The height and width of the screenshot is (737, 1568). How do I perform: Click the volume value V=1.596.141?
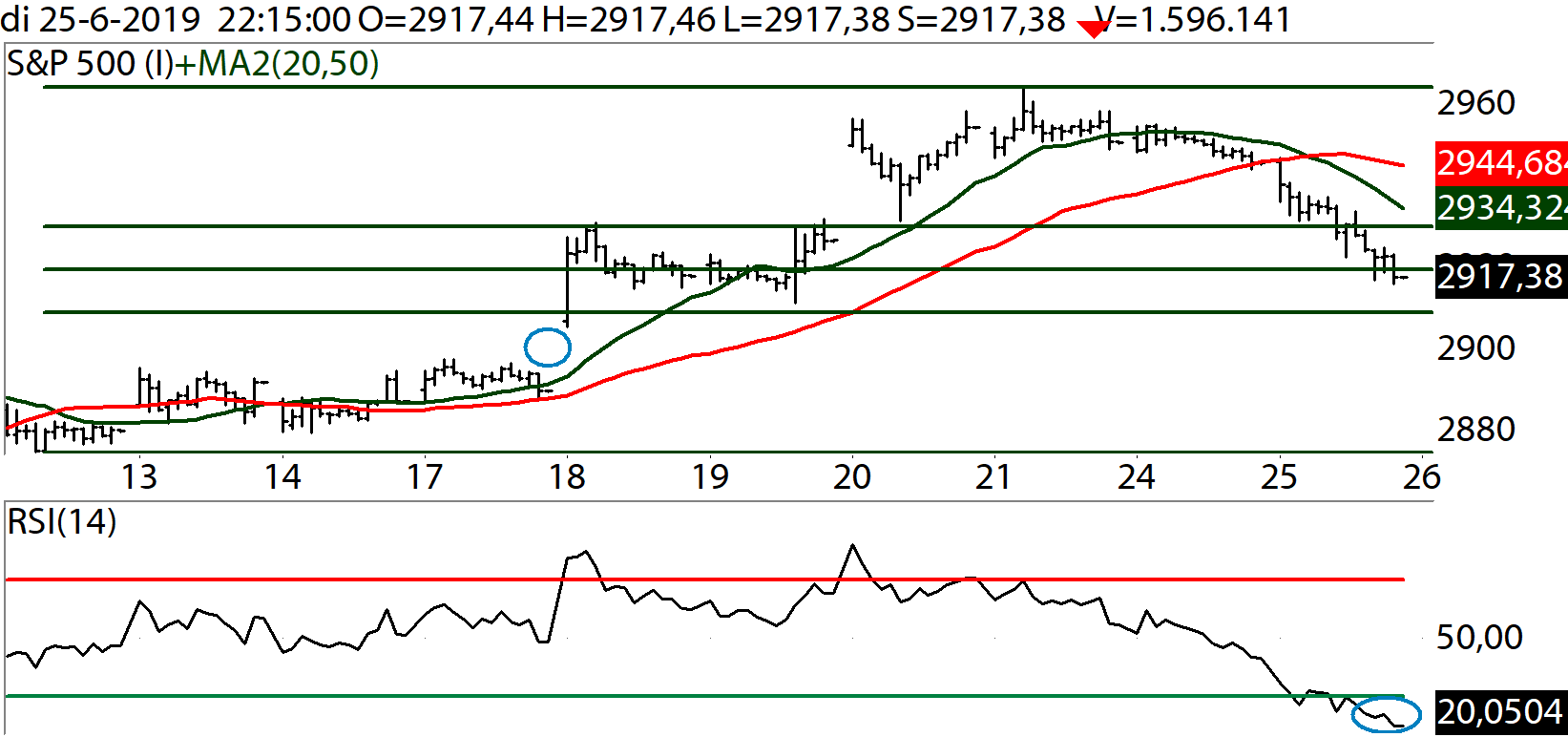click(x=1193, y=19)
